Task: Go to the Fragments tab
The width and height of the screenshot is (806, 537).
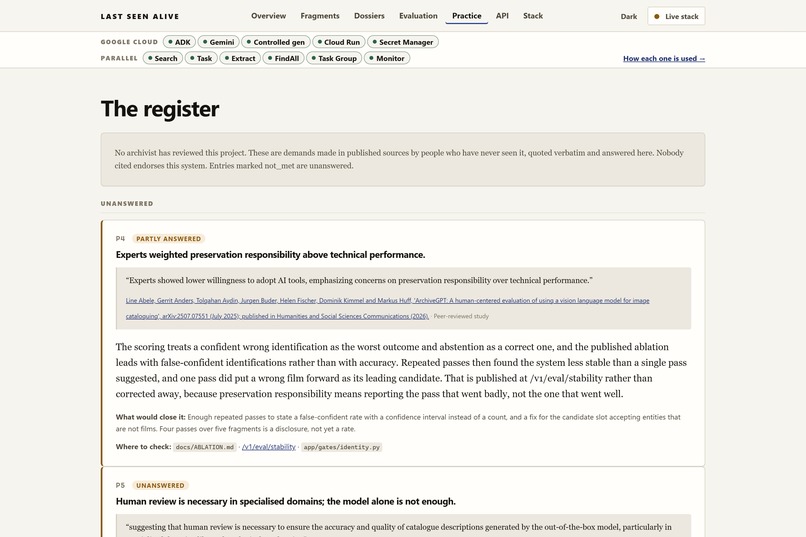Action: click(320, 16)
